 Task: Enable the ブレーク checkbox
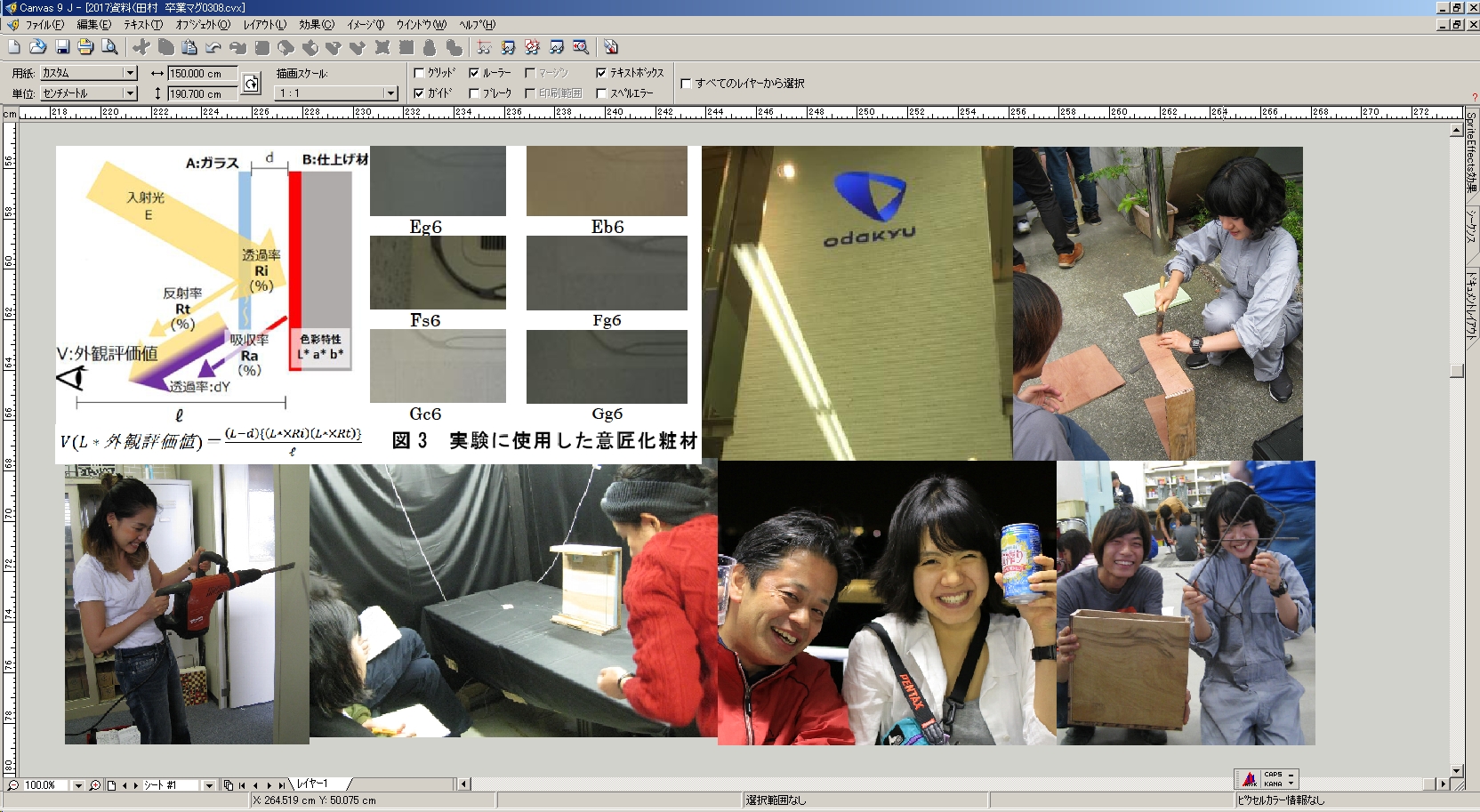point(474,92)
